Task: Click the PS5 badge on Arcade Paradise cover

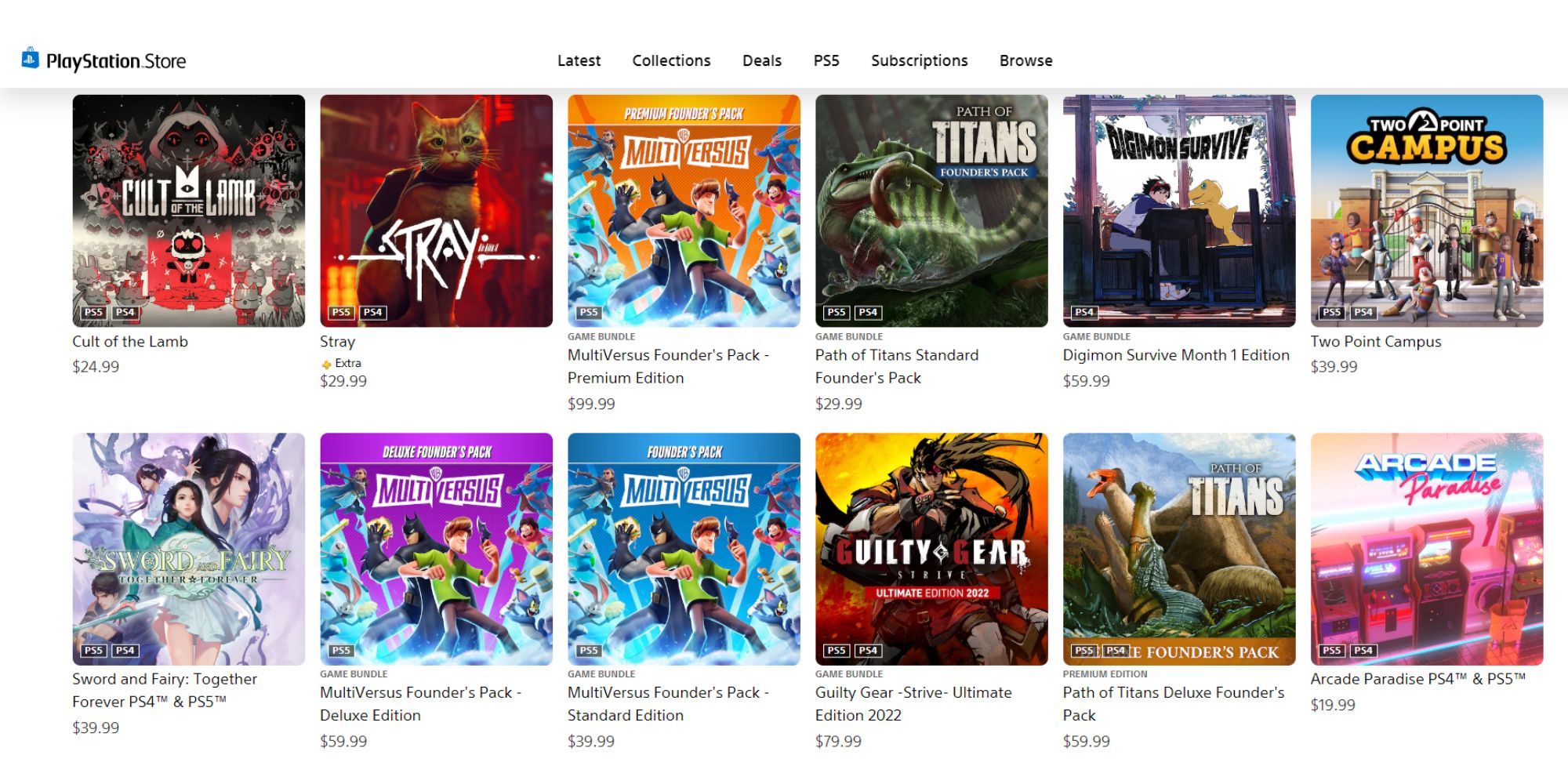Action: [1332, 650]
